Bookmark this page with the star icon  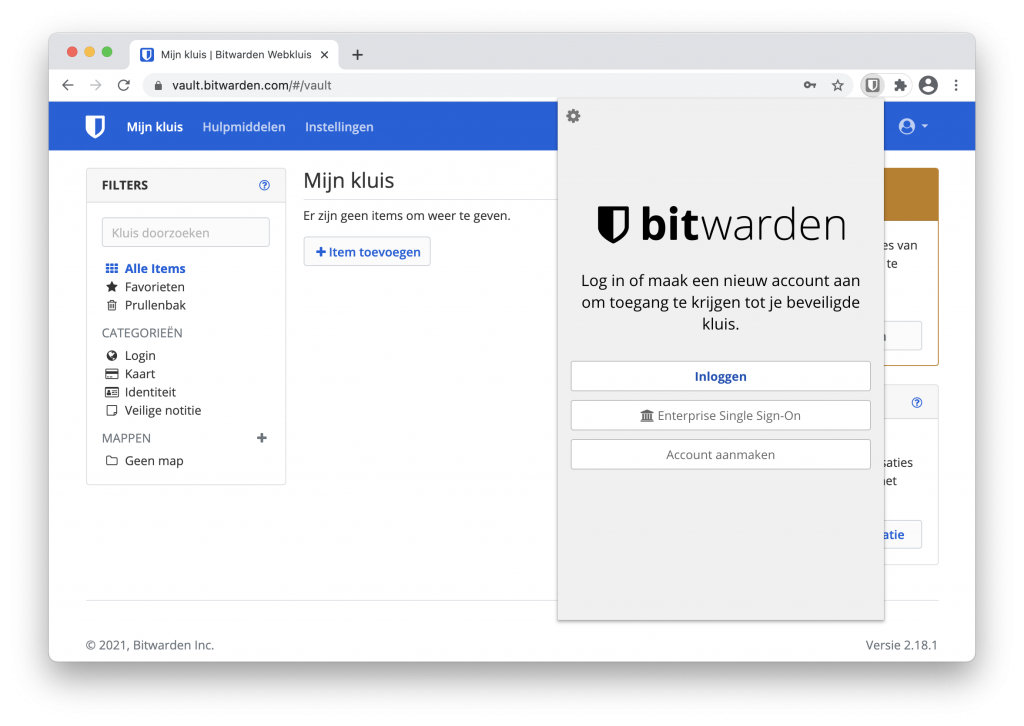point(838,86)
